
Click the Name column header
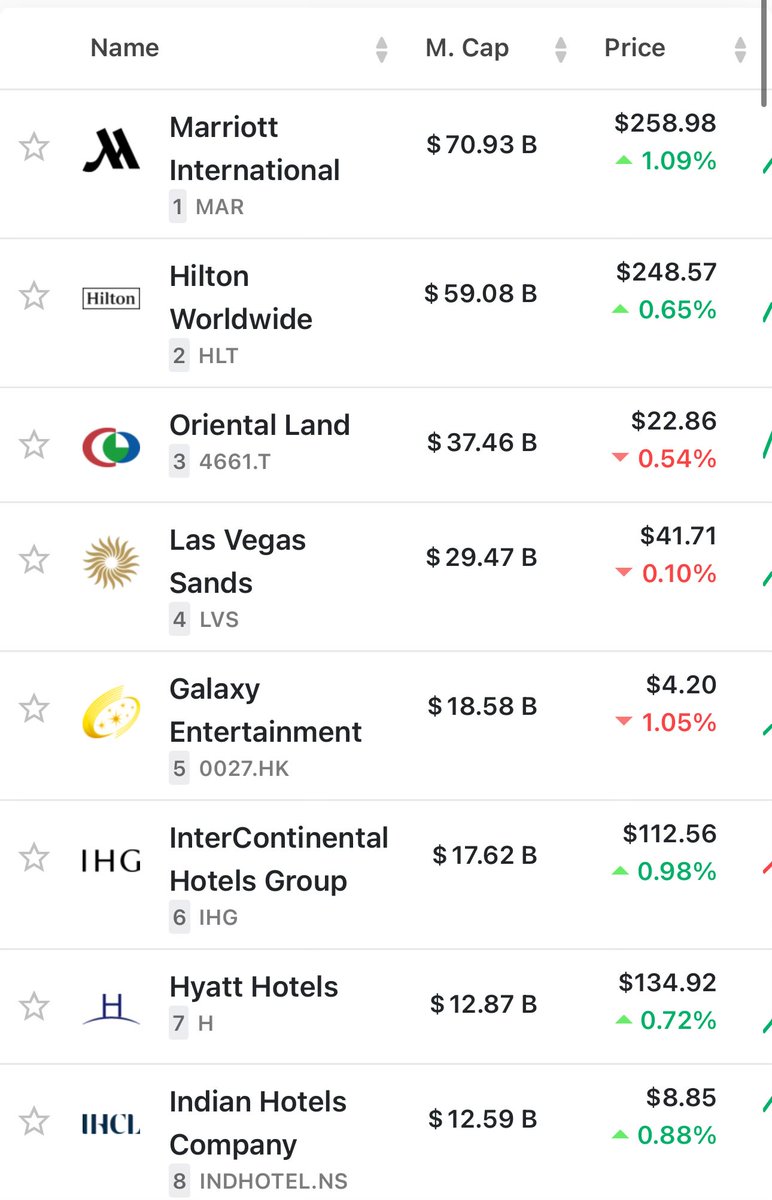(x=125, y=48)
